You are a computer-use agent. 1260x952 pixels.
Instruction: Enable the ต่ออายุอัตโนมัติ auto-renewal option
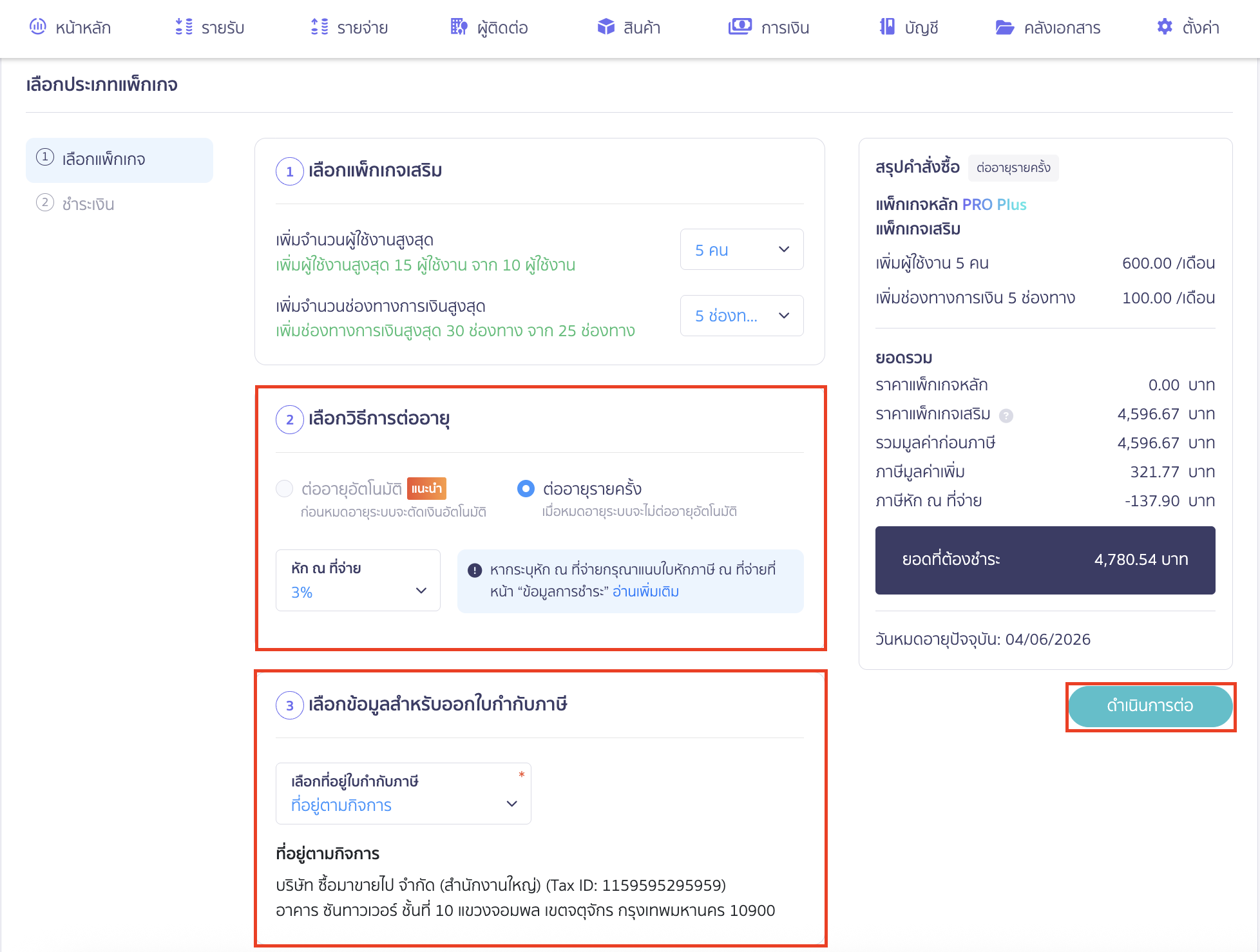pyautogui.click(x=284, y=488)
